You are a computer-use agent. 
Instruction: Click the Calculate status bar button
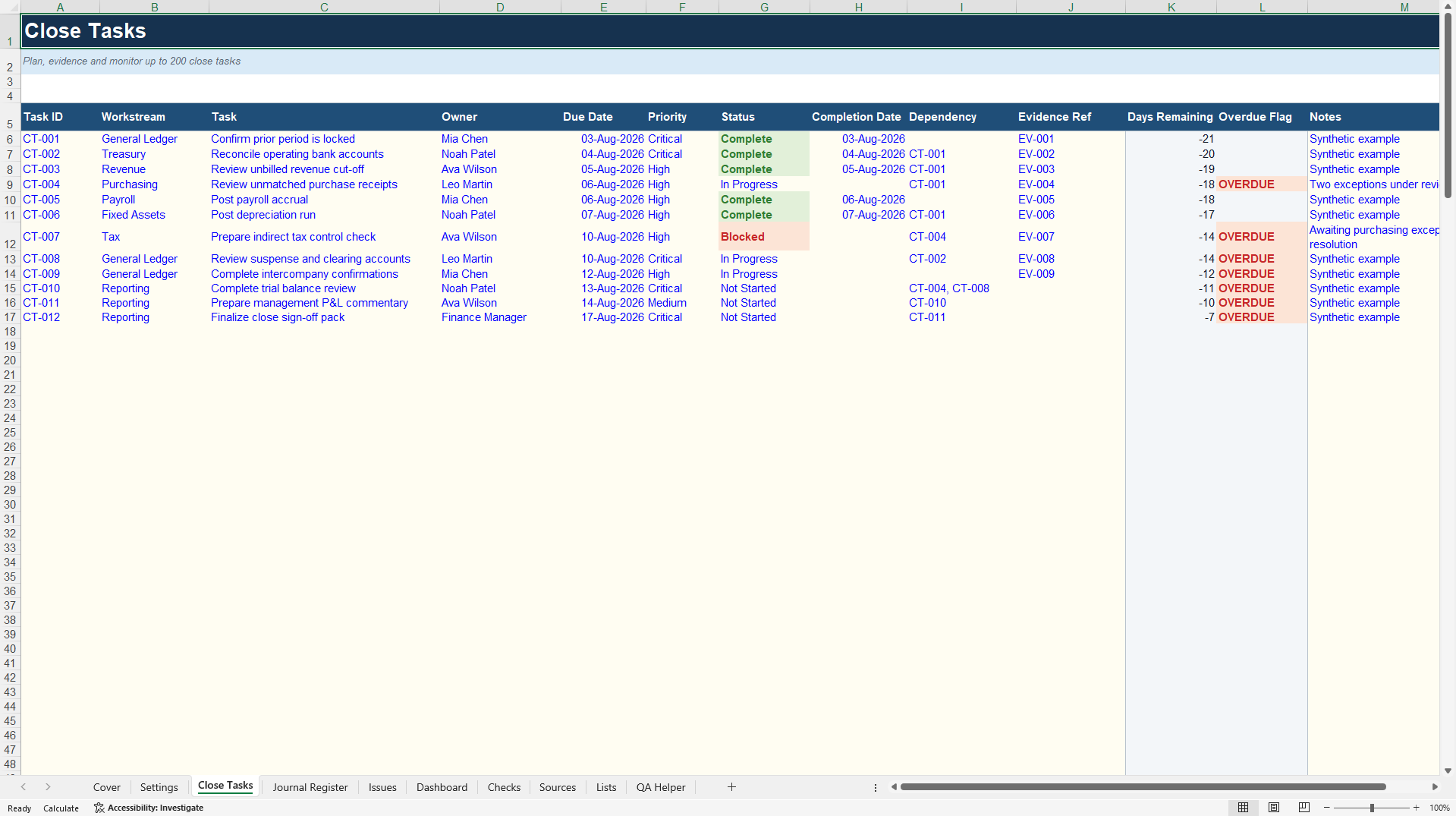[61, 808]
